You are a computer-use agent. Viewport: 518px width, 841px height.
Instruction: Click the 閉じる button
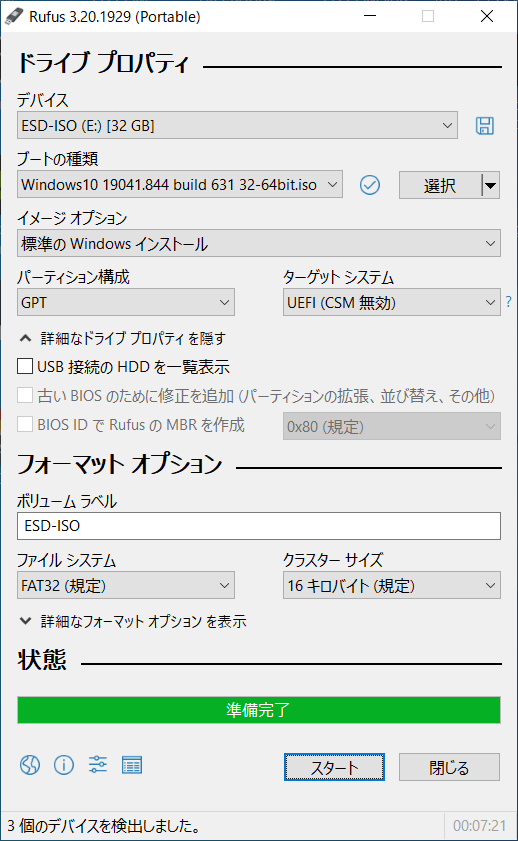click(x=449, y=767)
